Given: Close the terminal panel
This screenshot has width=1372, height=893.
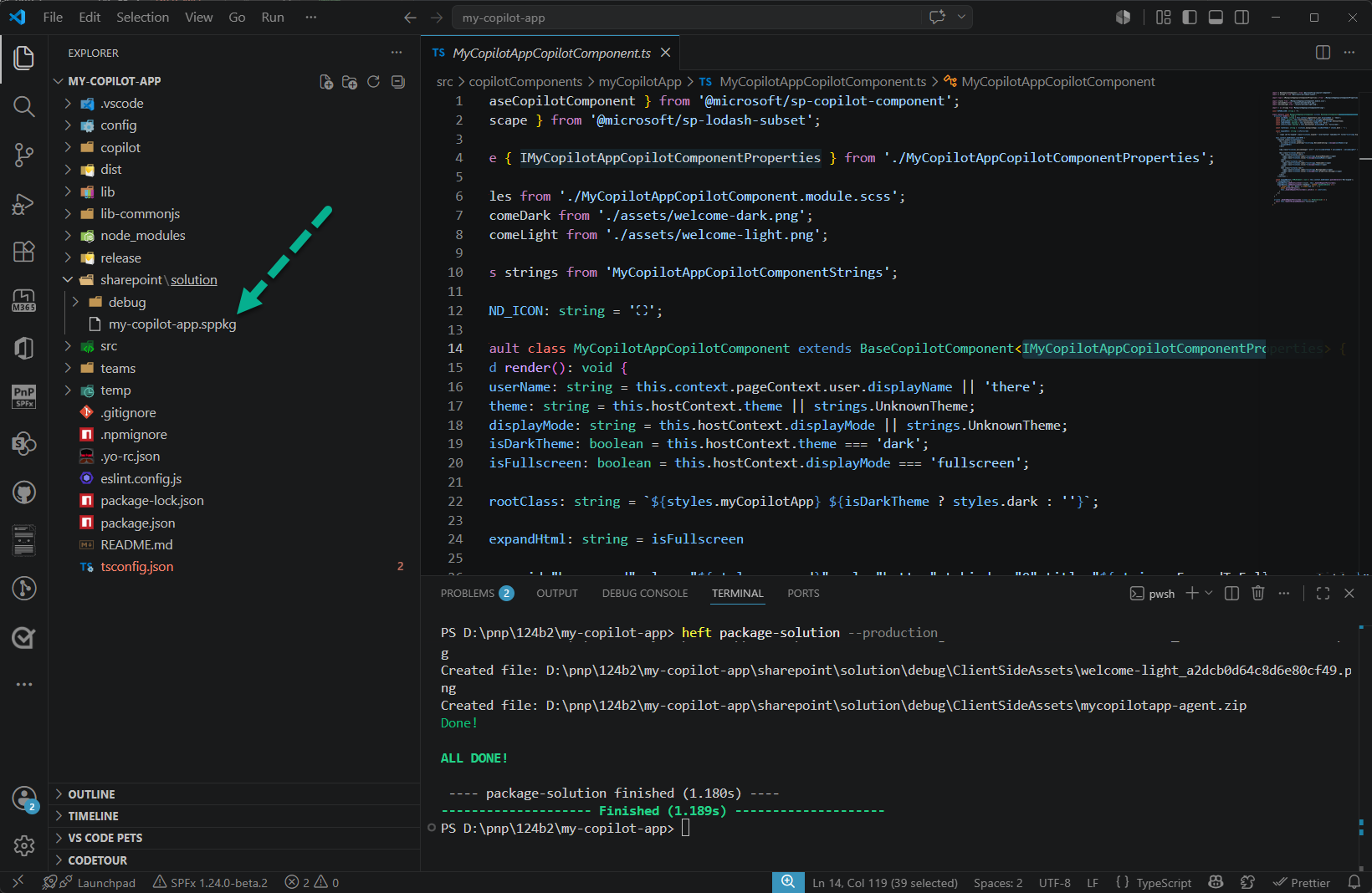Looking at the screenshot, I should [1349, 593].
